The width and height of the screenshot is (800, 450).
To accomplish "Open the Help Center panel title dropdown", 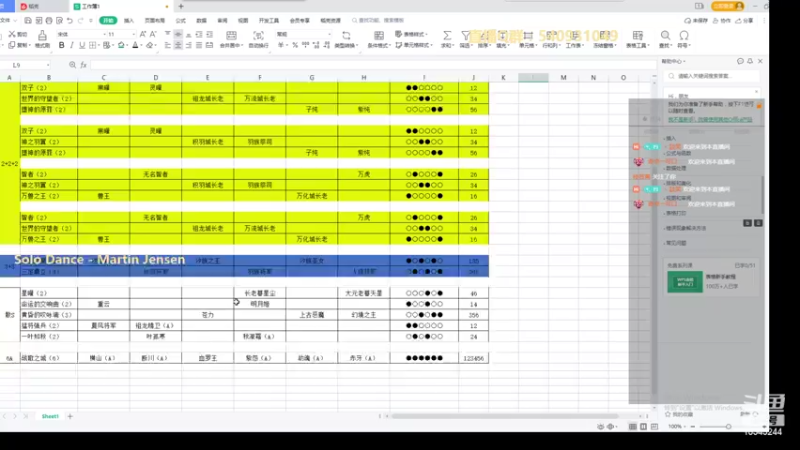I will [673, 61].
